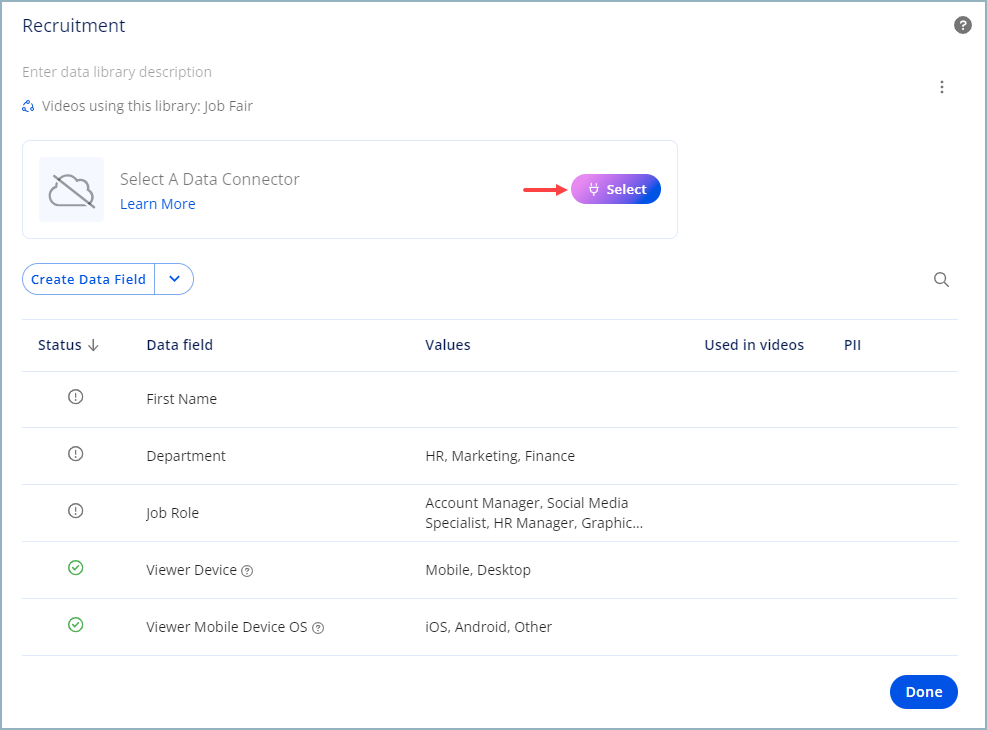Open the Job Role data field row
The height and width of the screenshot is (730, 987).
coord(173,513)
